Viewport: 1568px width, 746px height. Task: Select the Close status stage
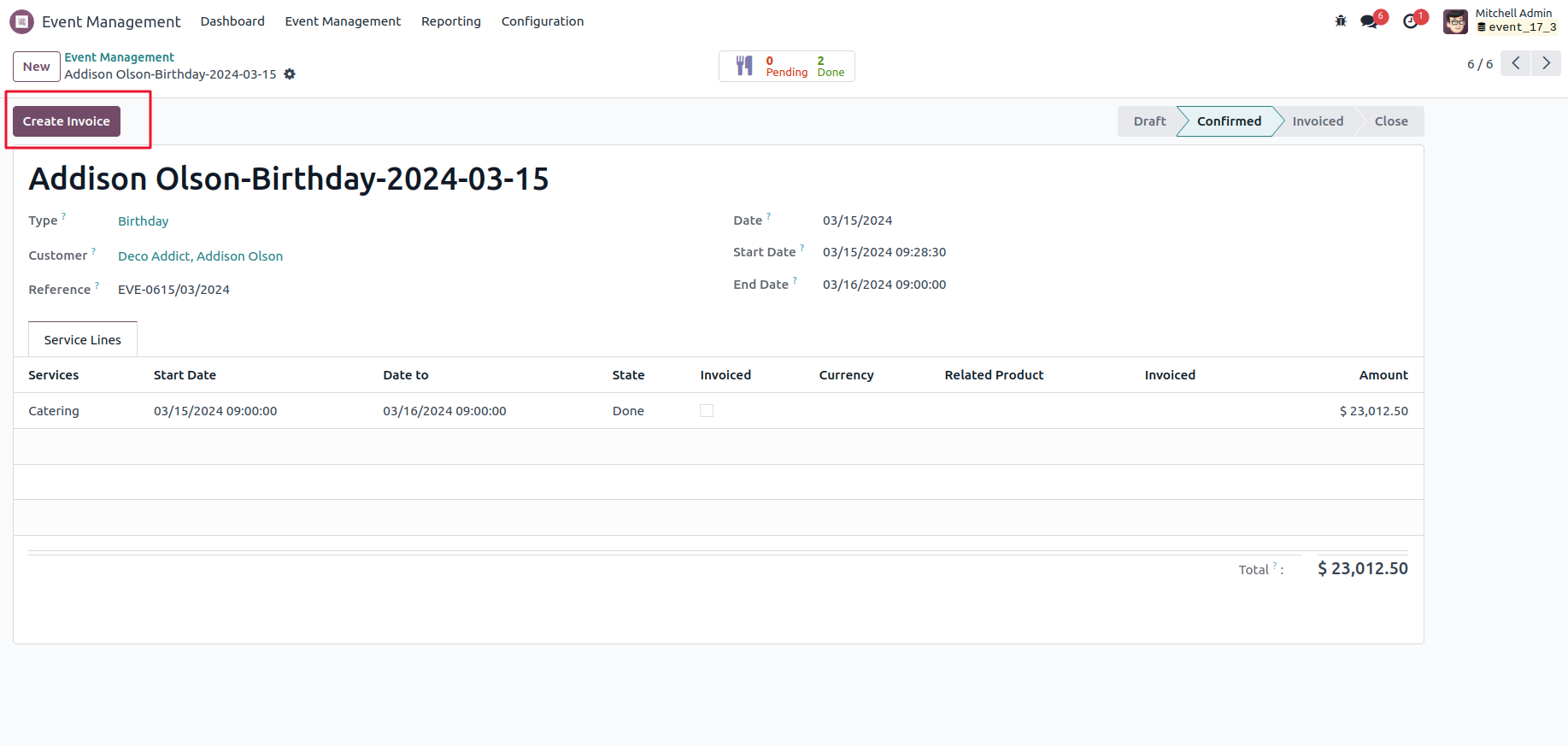click(1391, 121)
